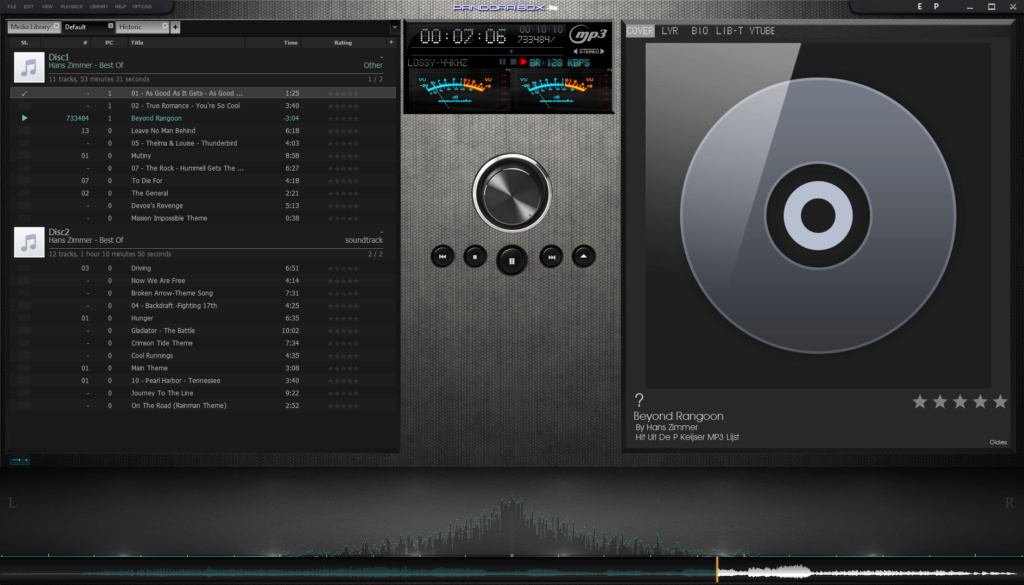Click small stop indicator in display
The width and height of the screenshot is (1024, 585).
(x=513, y=62)
